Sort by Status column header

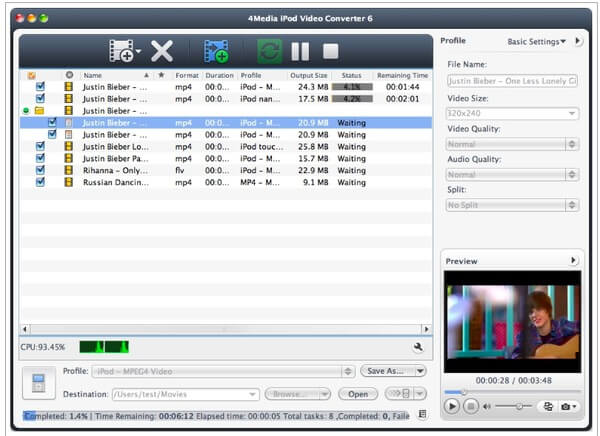(x=351, y=75)
